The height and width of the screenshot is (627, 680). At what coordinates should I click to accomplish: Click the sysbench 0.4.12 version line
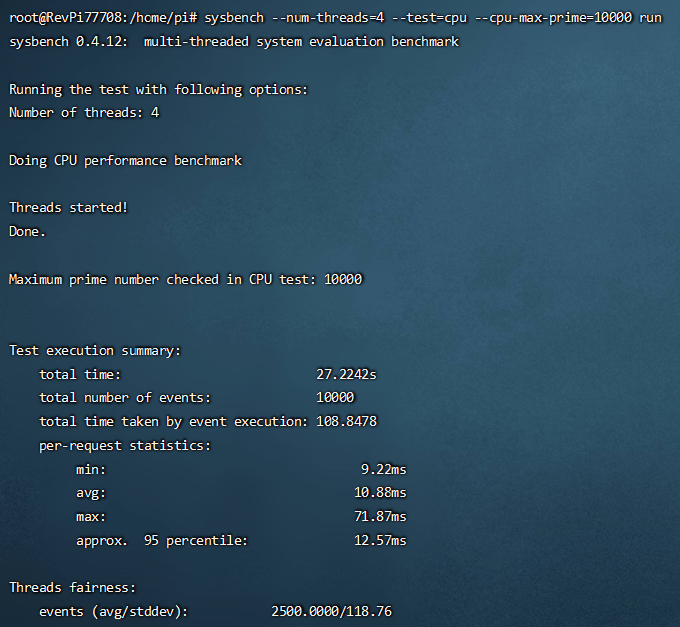[233, 41]
